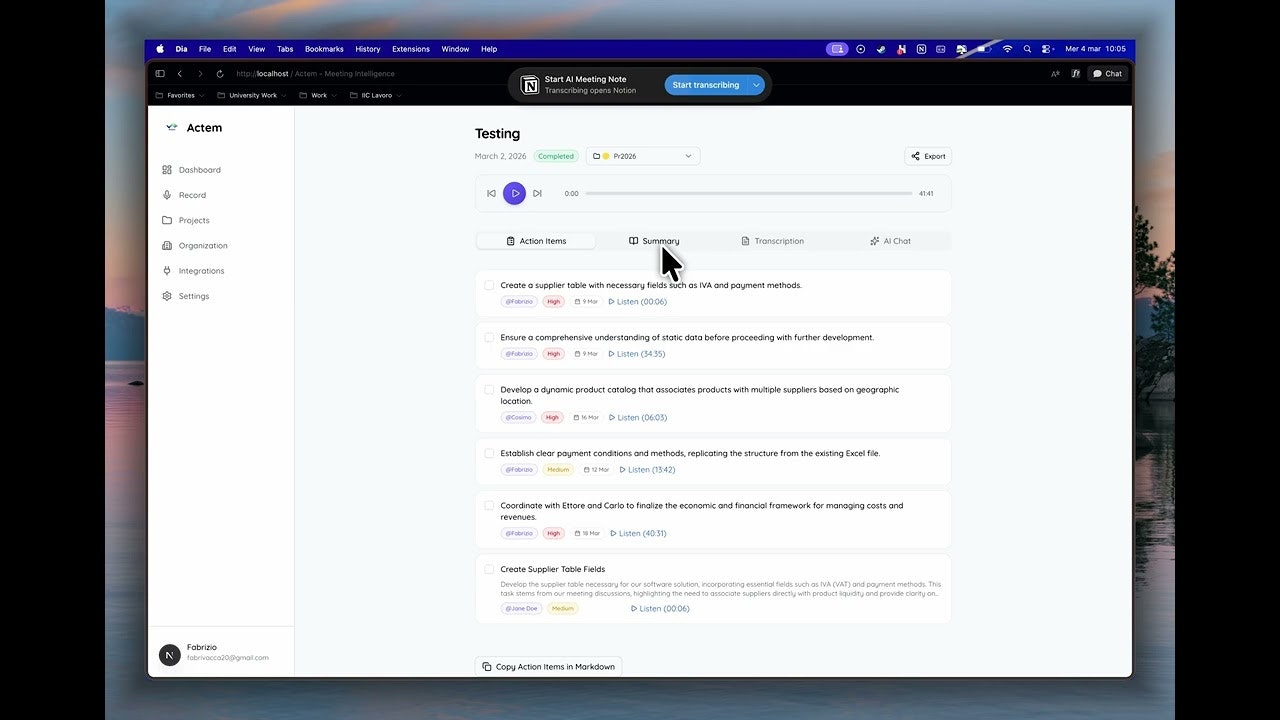Reload the localhost page
This screenshot has width=1280, height=720.
coord(220,73)
